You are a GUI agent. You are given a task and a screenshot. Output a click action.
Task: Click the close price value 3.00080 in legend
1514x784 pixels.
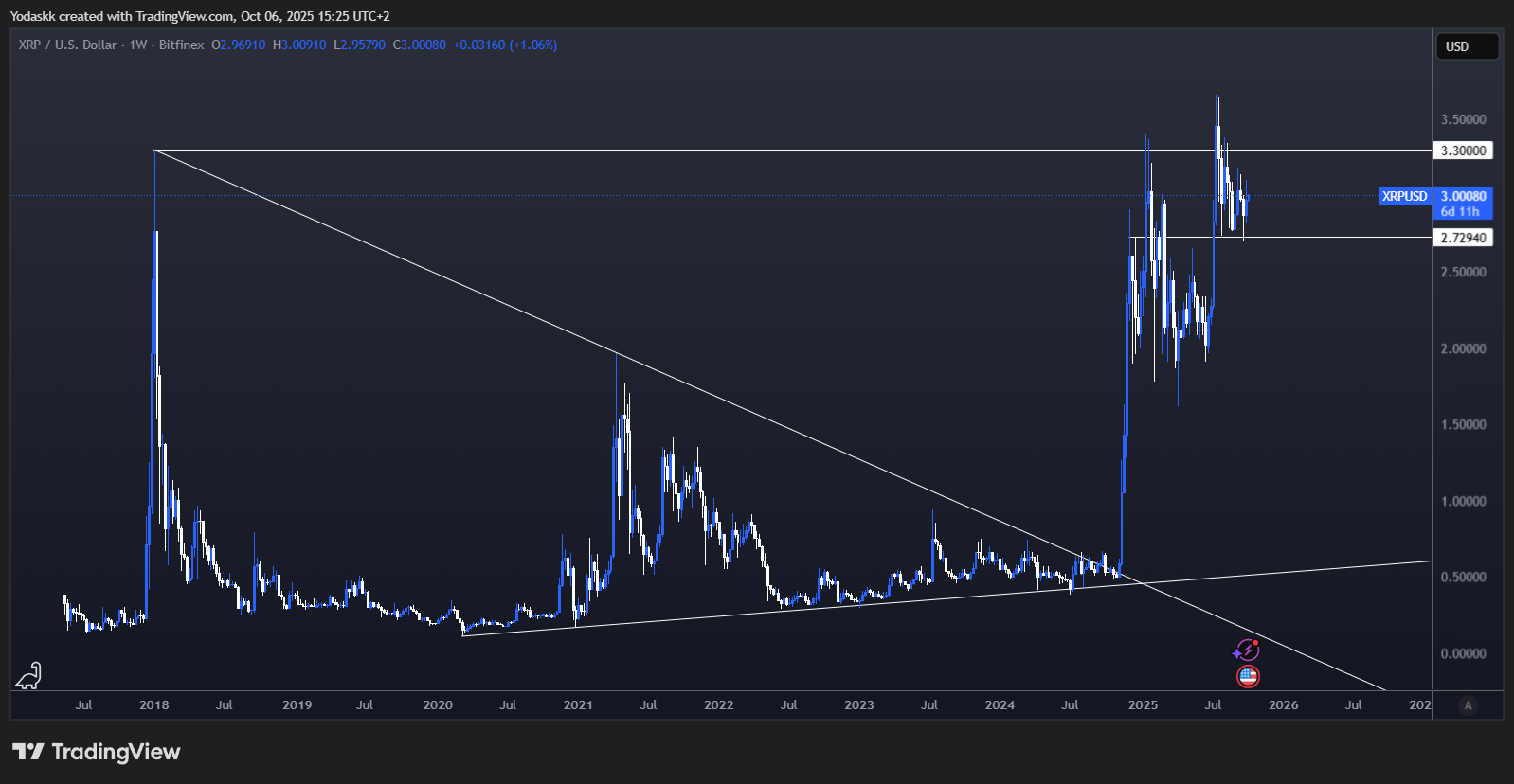pos(423,45)
